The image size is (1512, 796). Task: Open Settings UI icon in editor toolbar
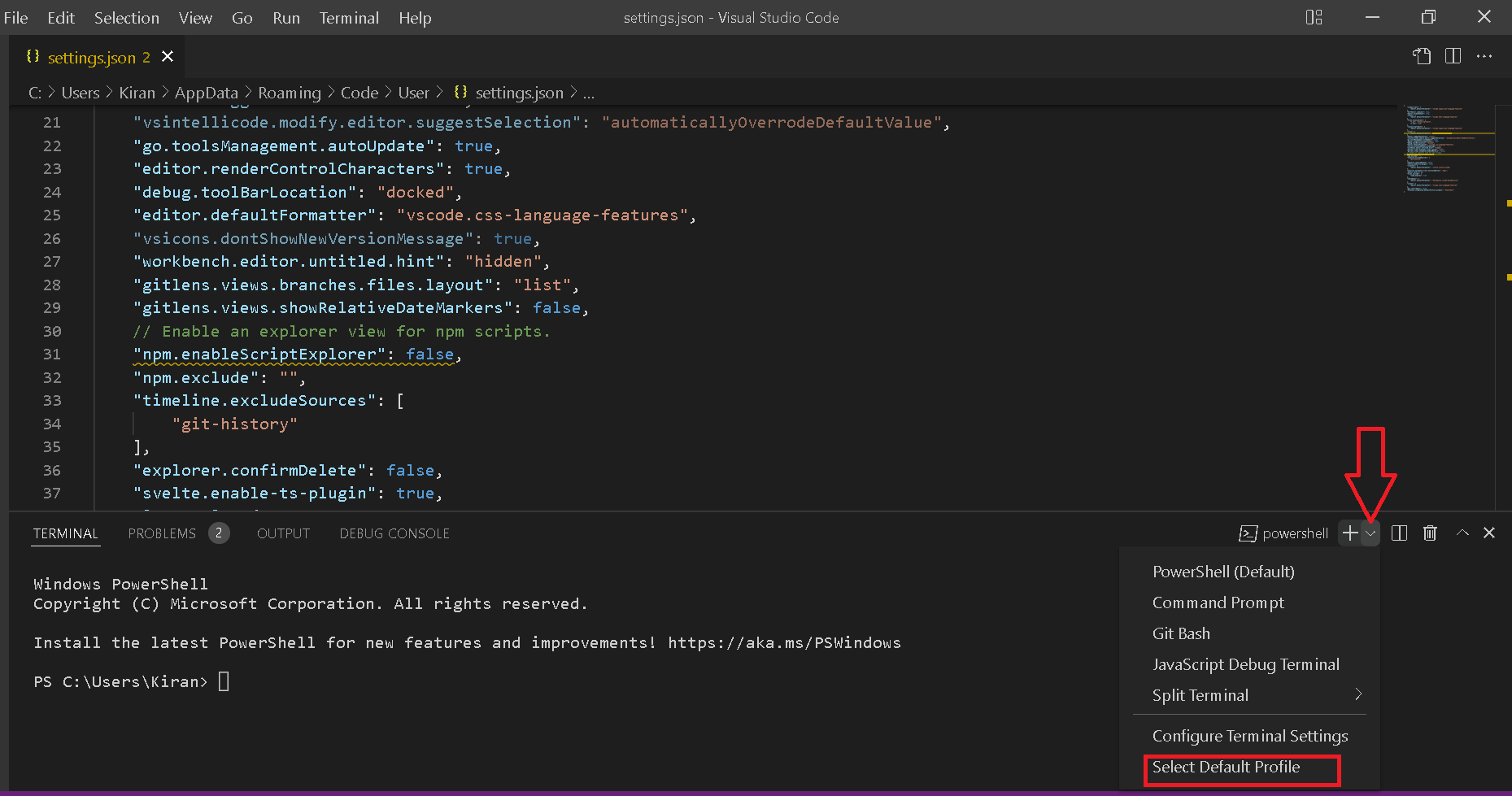pyautogui.click(x=1421, y=56)
